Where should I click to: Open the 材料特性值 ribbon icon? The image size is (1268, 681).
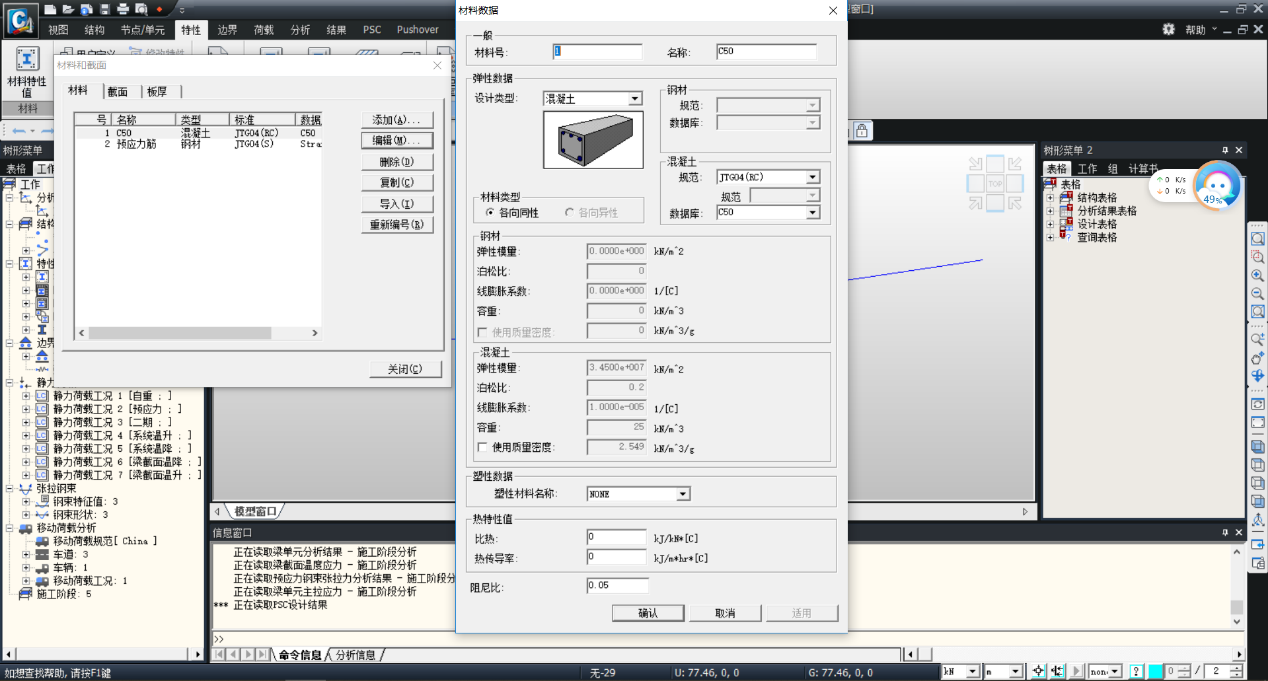[x=27, y=70]
